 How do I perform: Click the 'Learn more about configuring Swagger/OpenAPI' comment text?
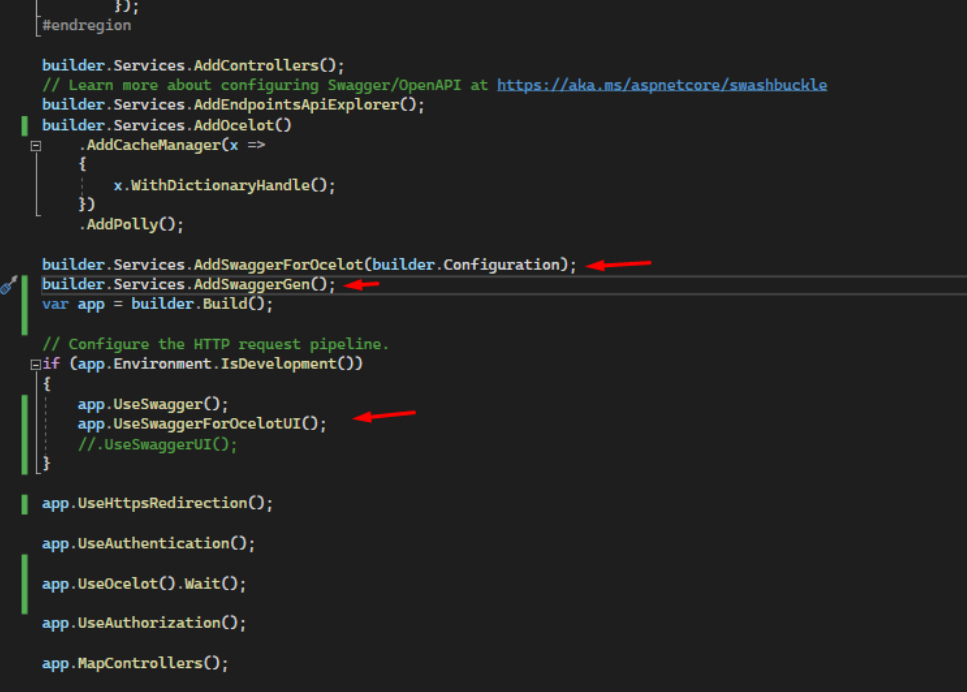pyautogui.click(x=265, y=85)
